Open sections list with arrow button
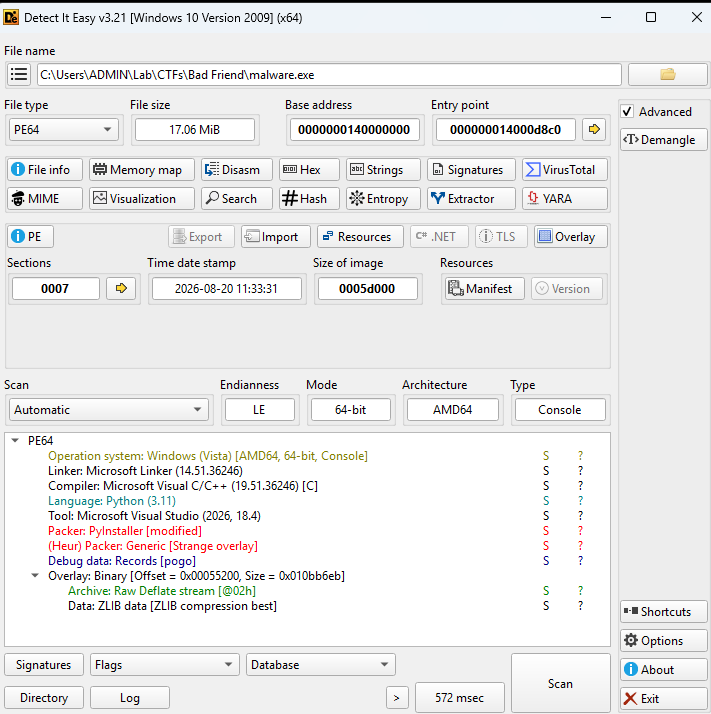Viewport: 711px width, 714px height. point(121,289)
